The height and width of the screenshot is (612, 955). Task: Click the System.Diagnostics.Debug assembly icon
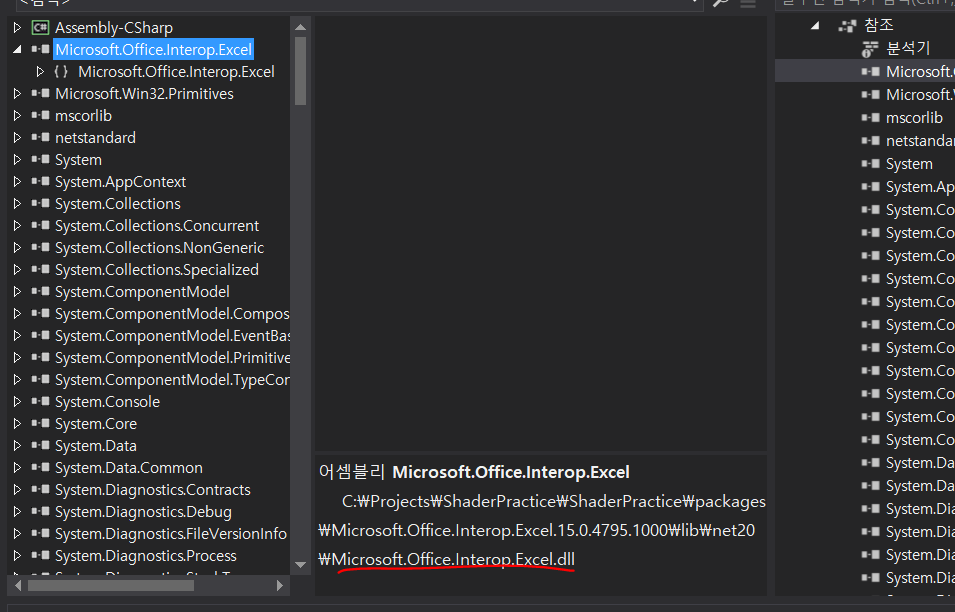coord(41,512)
